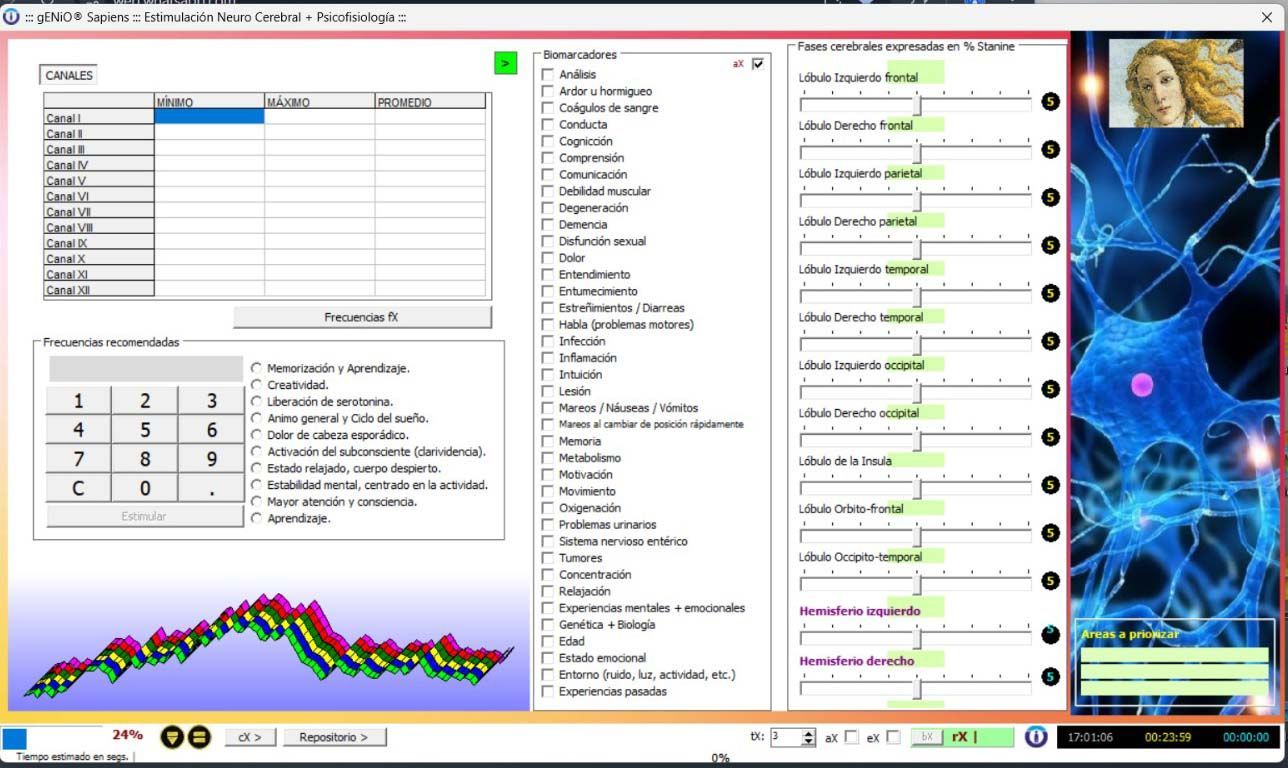
Task: Click the 5 badge for Lóbulo de la Insula
Action: [x=1050, y=485]
